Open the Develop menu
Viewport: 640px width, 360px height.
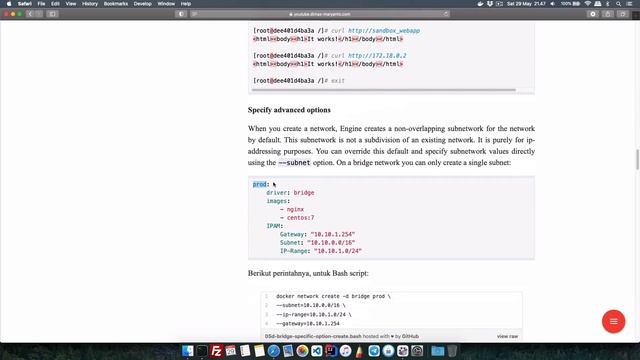(142, 4)
